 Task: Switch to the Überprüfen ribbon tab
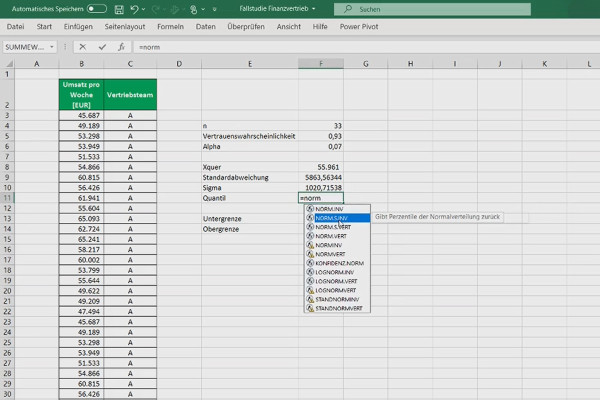click(x=246, y=26)
